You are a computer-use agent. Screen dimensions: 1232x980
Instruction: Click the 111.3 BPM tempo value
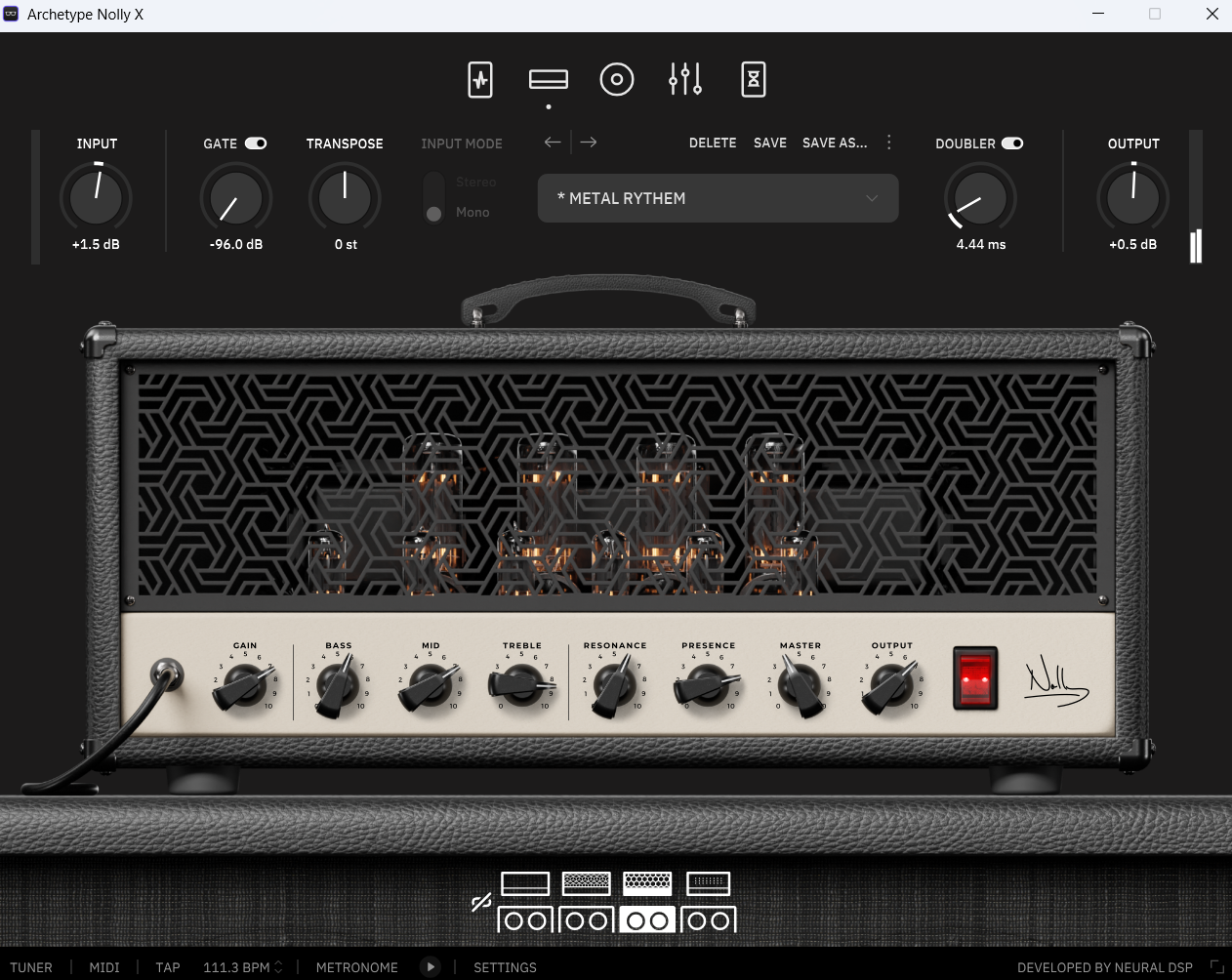coord(236,967)
